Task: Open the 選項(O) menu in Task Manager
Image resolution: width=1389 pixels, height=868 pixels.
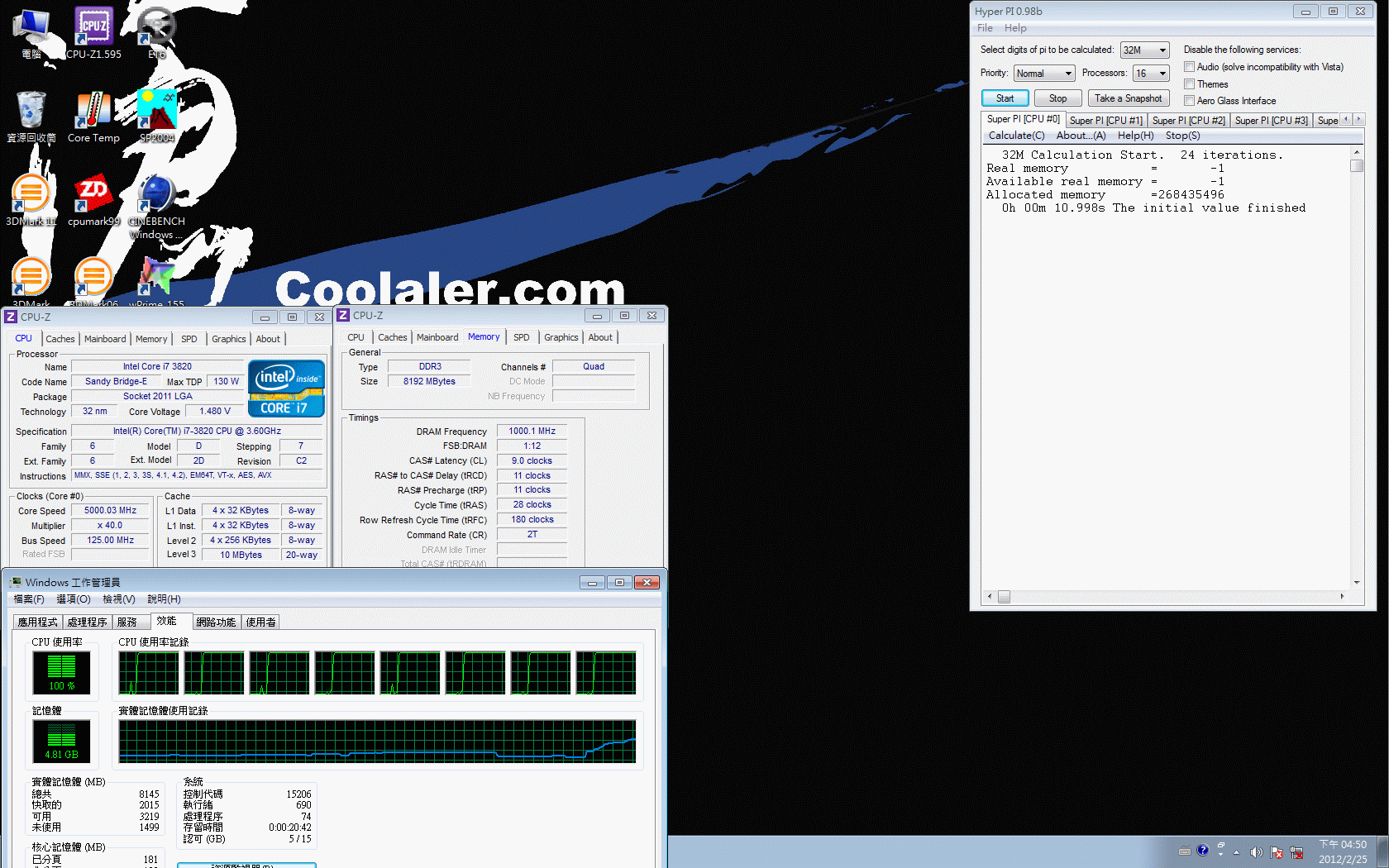Action: (74, 599)
